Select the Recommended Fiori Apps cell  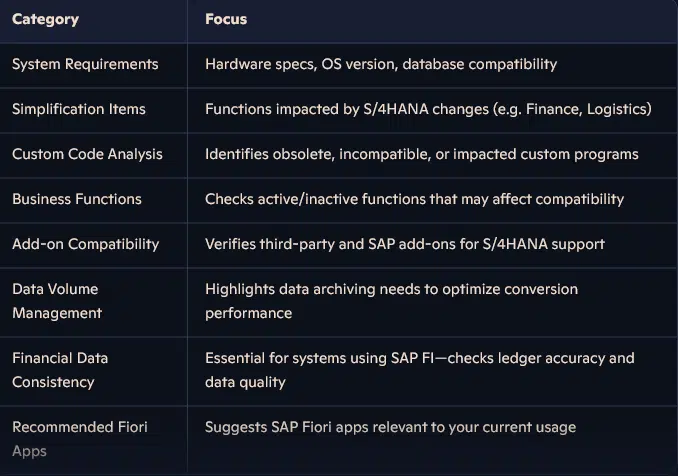coord(79,438)
